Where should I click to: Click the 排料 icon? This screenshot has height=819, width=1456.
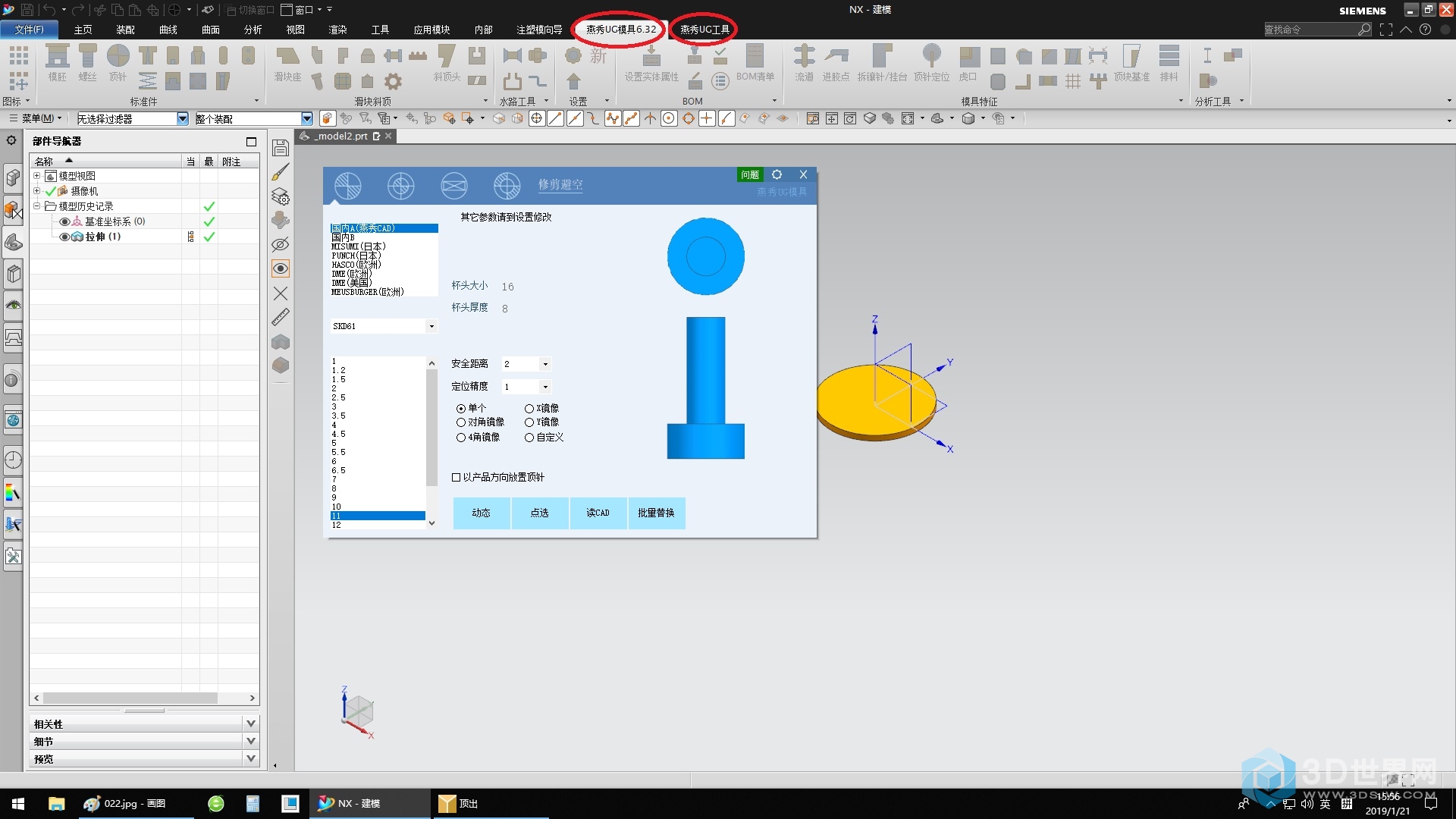click(1169, 57)
